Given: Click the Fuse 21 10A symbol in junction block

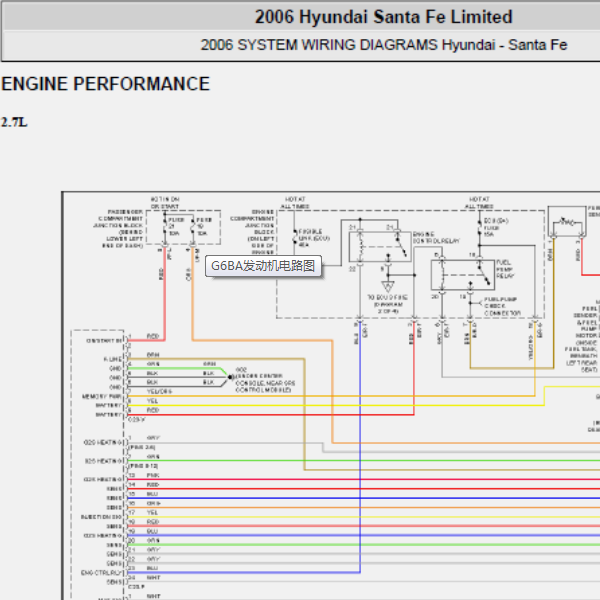Looking at the screenshot, I should (165, 227).
